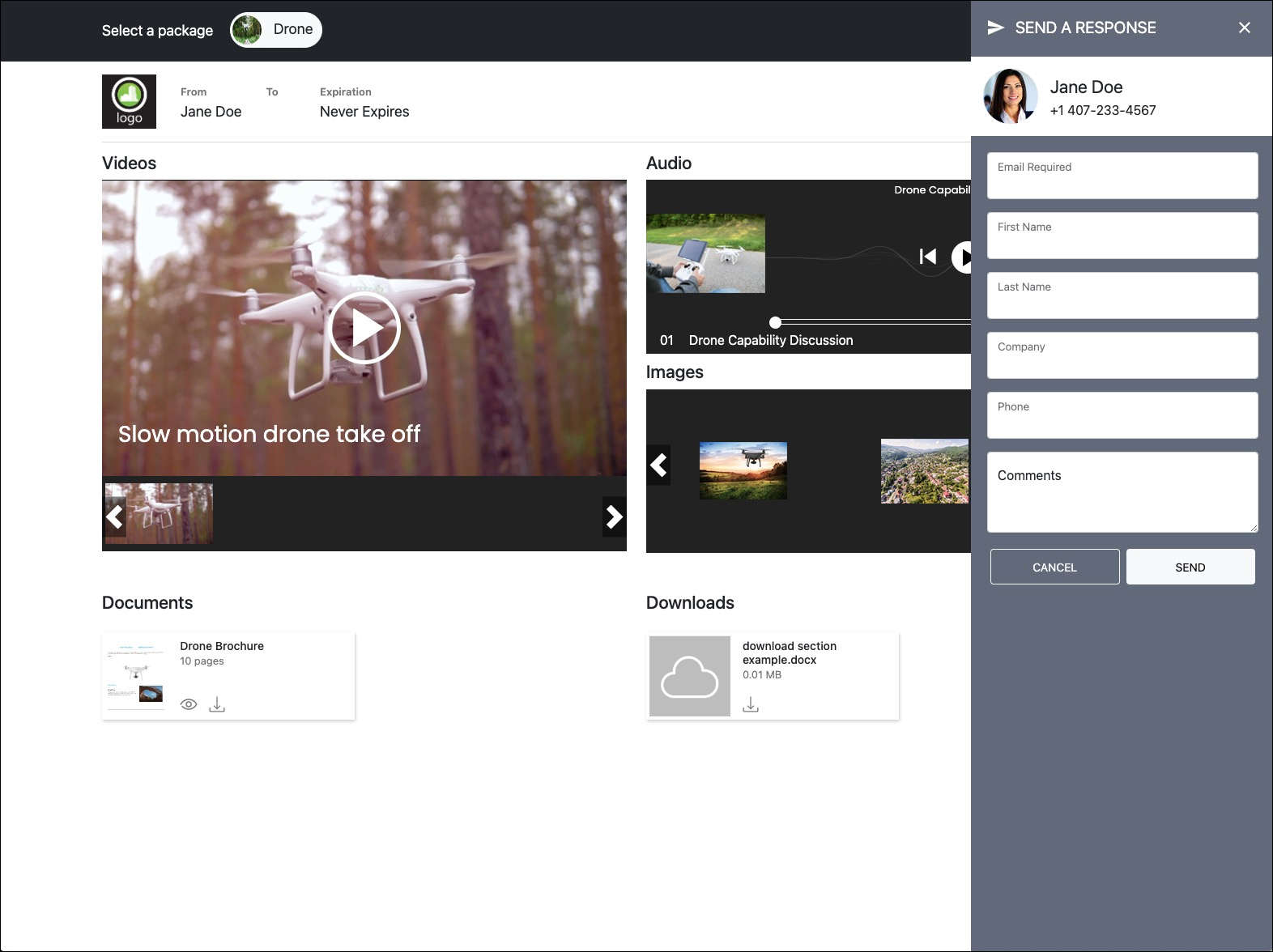The width and height of the screenshot is (1273, 952).
Task: Close the Send a Response panel
Action: tap(1244, 28)
